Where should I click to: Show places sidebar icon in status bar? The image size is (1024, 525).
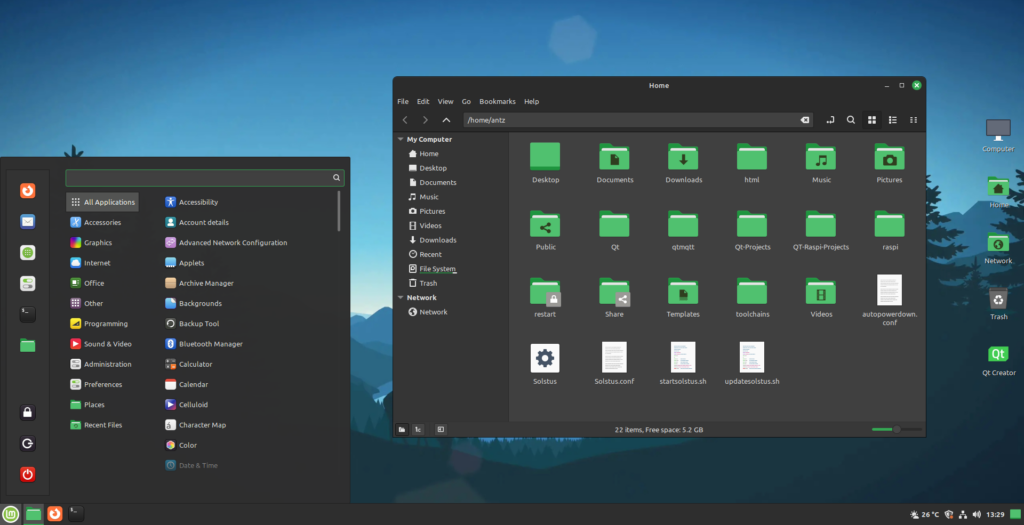[x=402, y=430]
